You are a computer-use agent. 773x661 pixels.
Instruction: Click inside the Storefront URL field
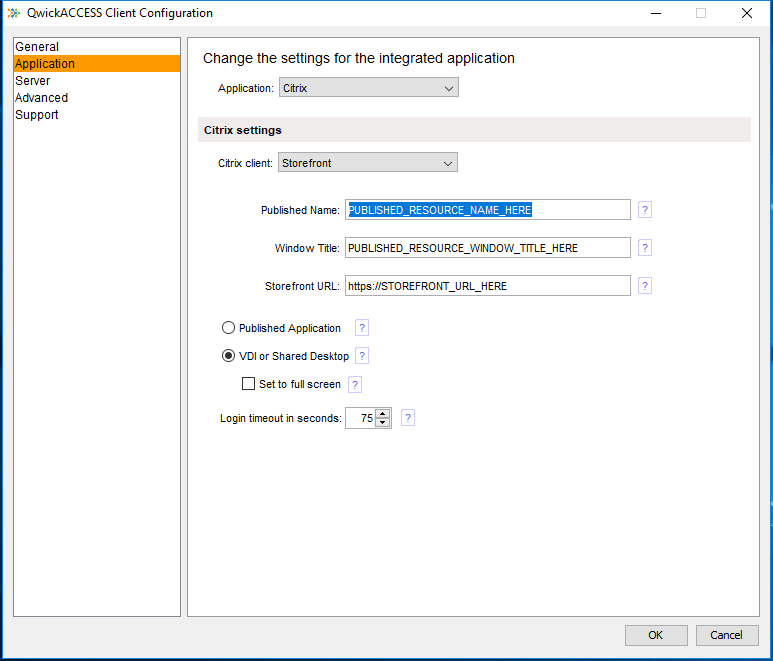click(x=488, y=286)
